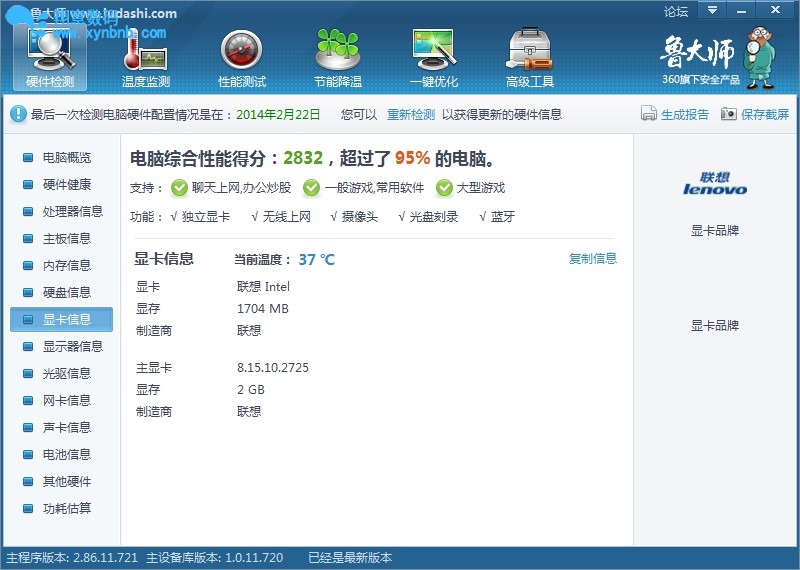Open 温度监测 temperature monitor
Screen dimensions: 800x570
click(x=146, y=57)
